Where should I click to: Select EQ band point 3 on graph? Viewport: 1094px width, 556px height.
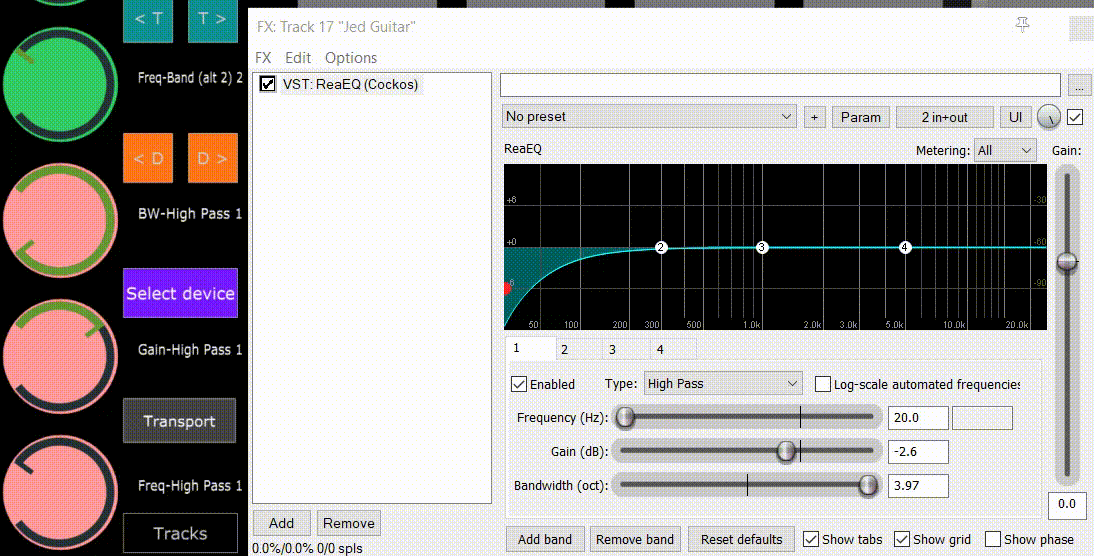pyautogui.click(x=762, y=247)
